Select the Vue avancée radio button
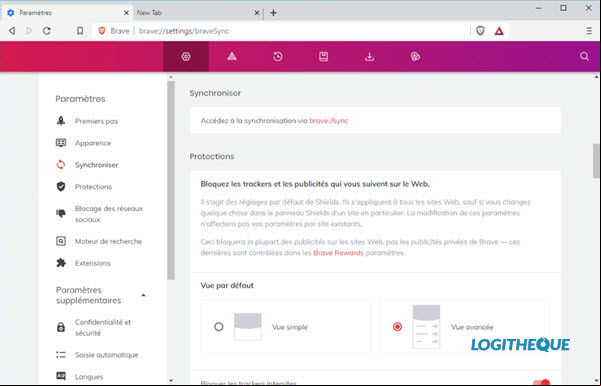Viewport: 601px width, 386px height. tap(397, 327)
